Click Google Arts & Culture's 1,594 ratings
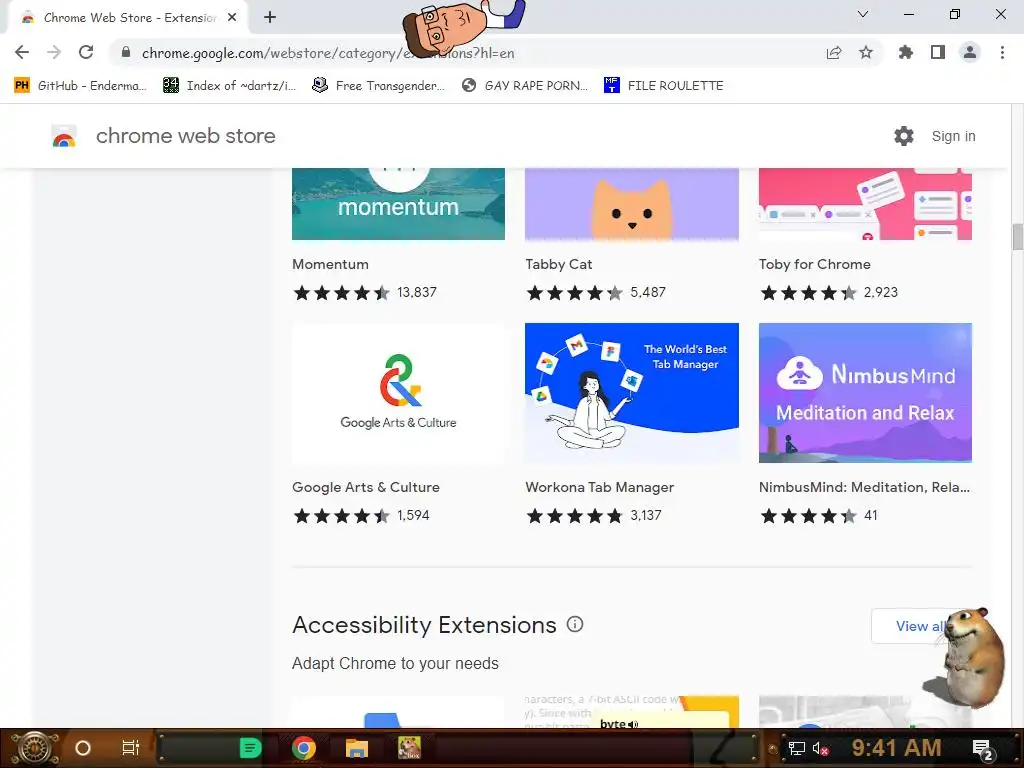This screenshot has width=1024, height=768. tap(413, 515)
